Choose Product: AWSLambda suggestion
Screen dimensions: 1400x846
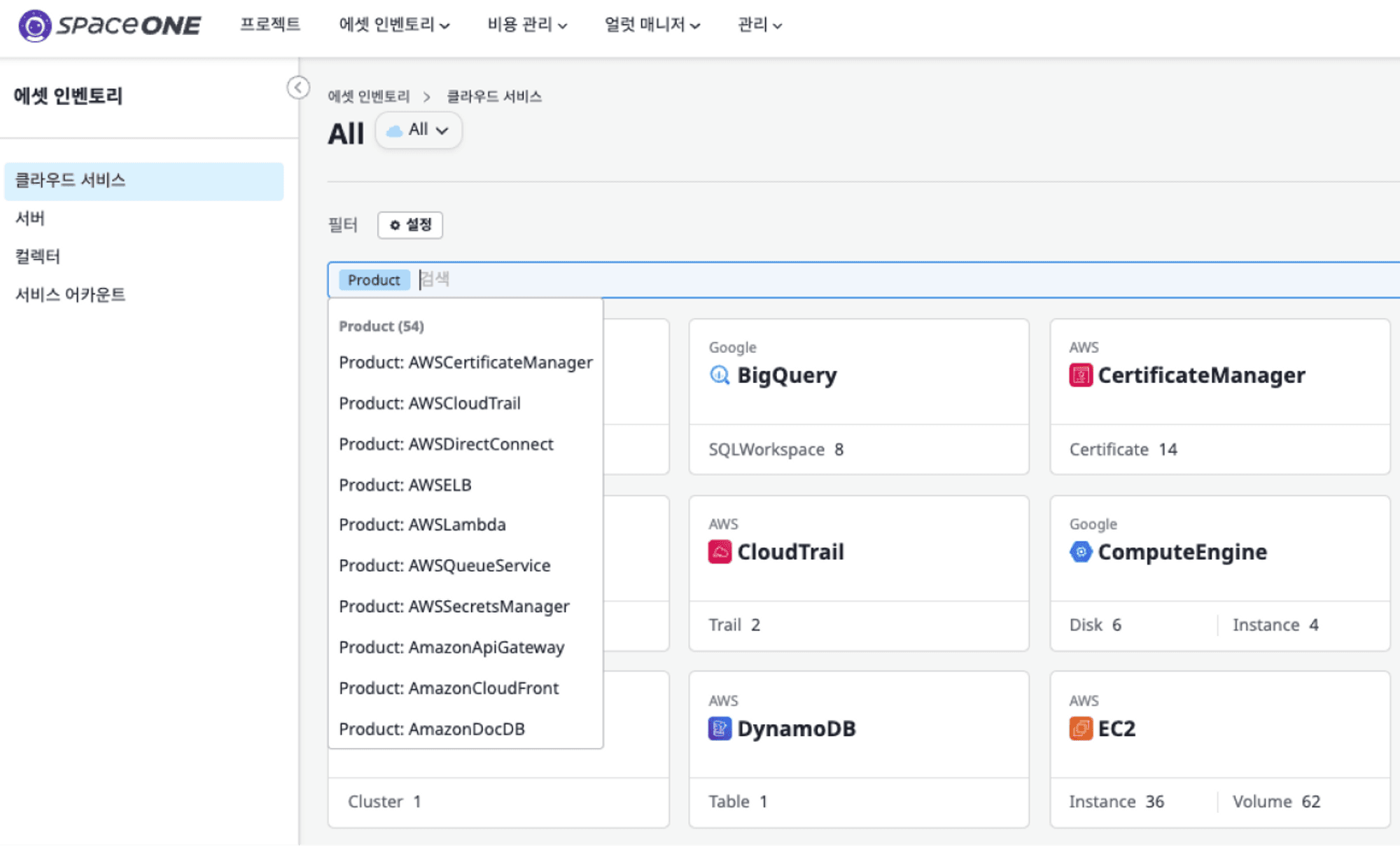click(465, 525)
